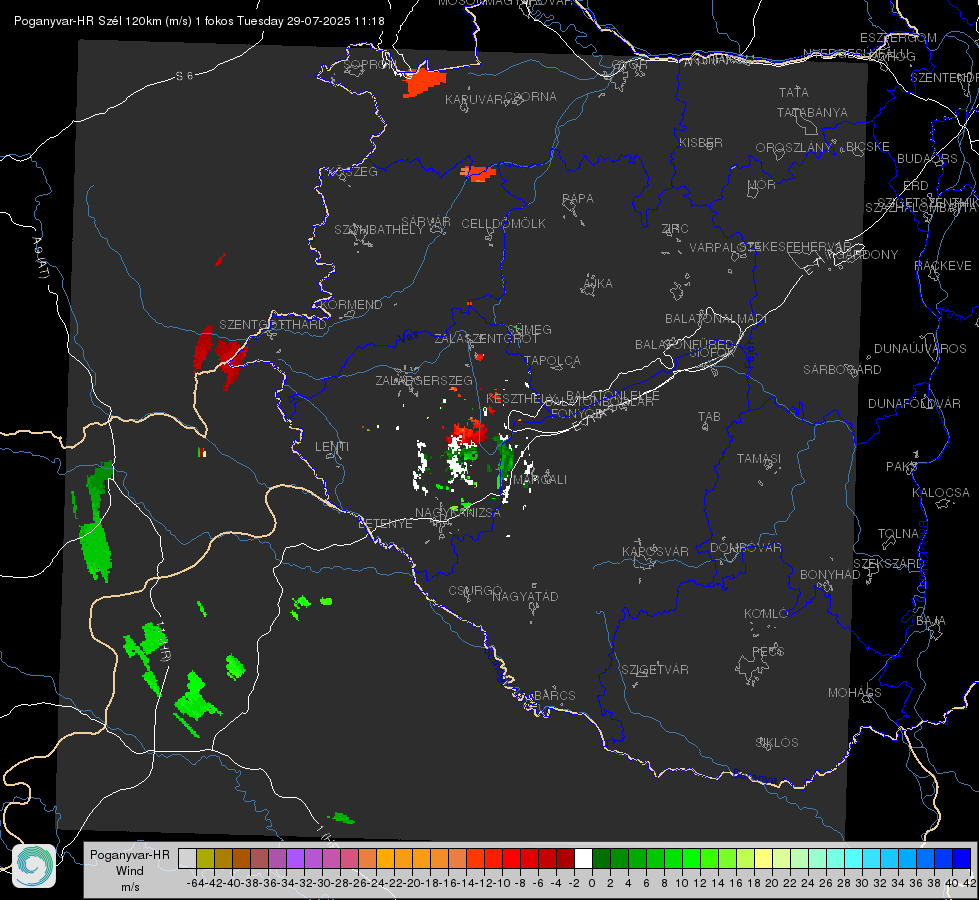Click the 'MOR' town label
Image resolution: width=979 pixels, height=900 pixels.
[761, 184]
